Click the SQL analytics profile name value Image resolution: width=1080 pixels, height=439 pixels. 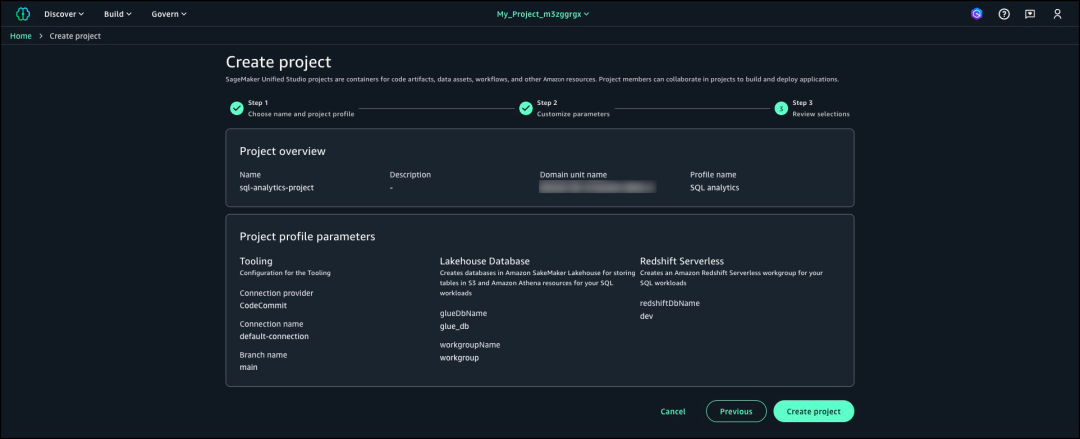715,187
